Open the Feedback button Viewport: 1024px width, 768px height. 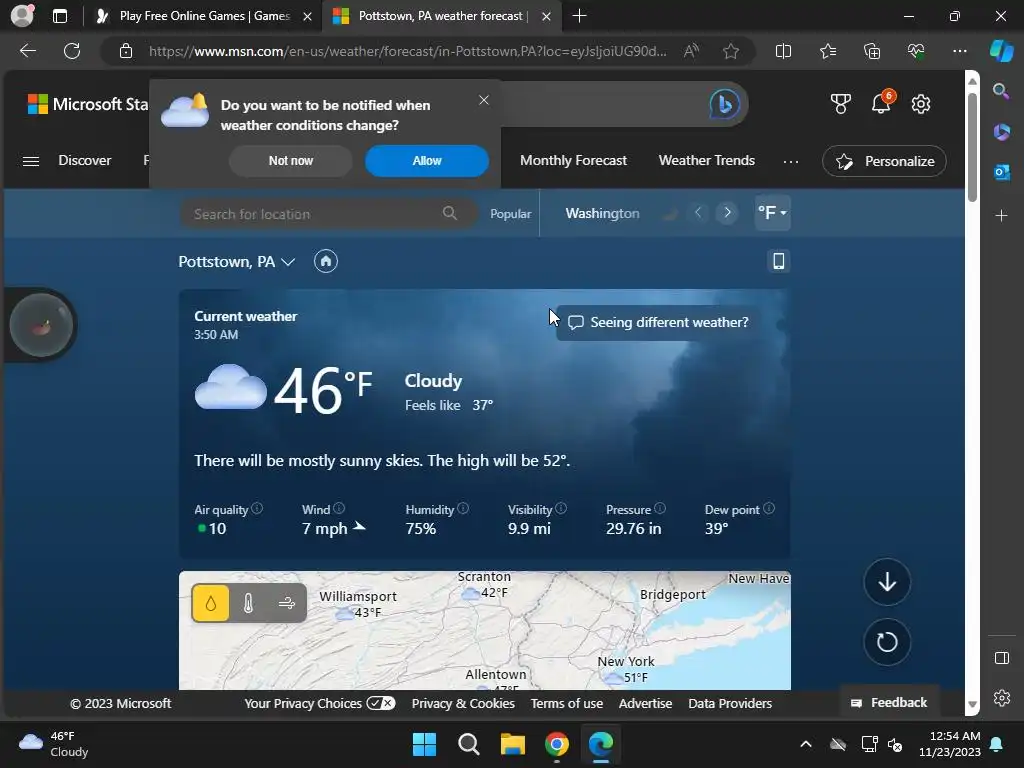click(x=889, y=703)
